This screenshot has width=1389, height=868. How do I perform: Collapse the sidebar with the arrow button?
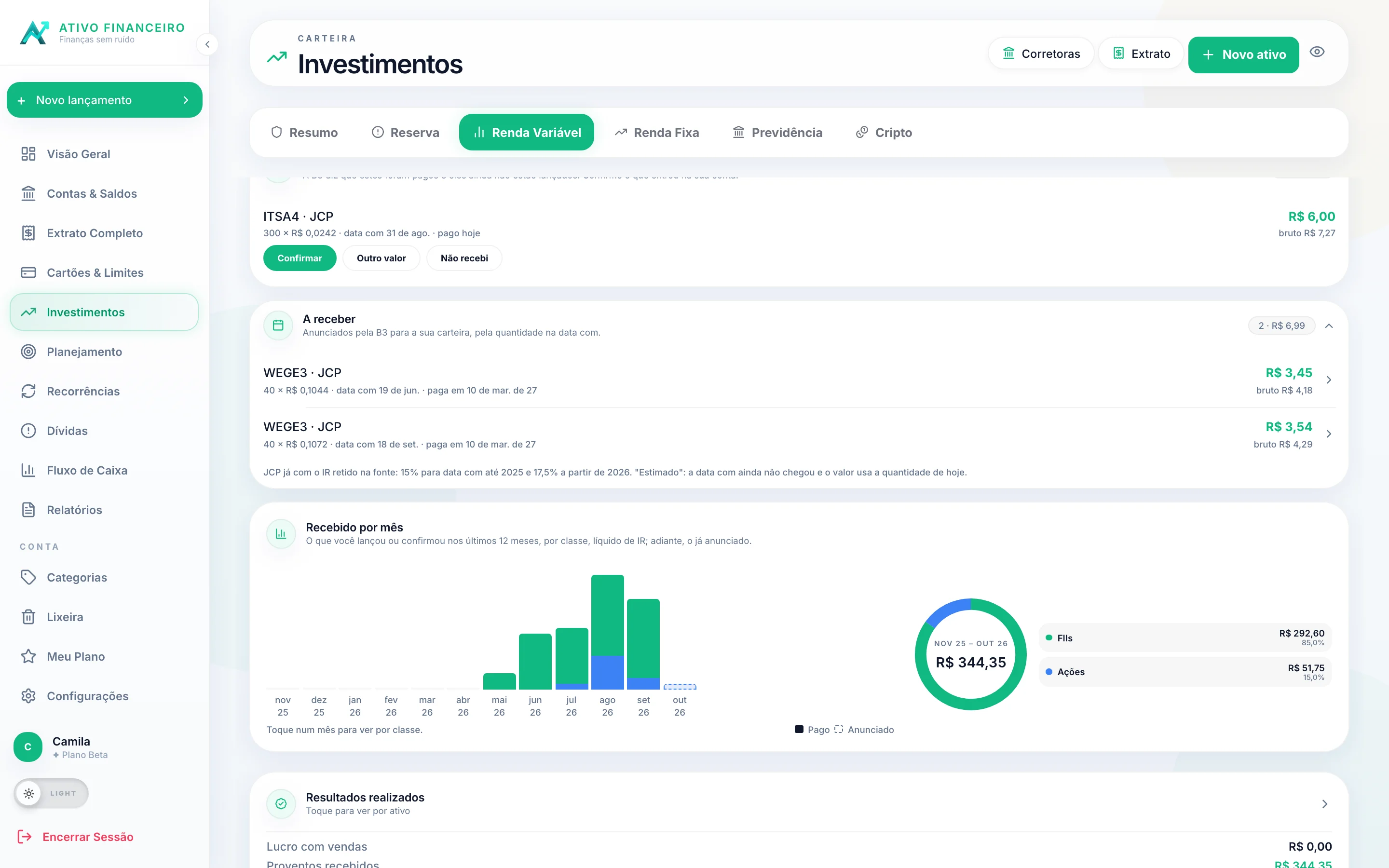[x=207, y=44]
